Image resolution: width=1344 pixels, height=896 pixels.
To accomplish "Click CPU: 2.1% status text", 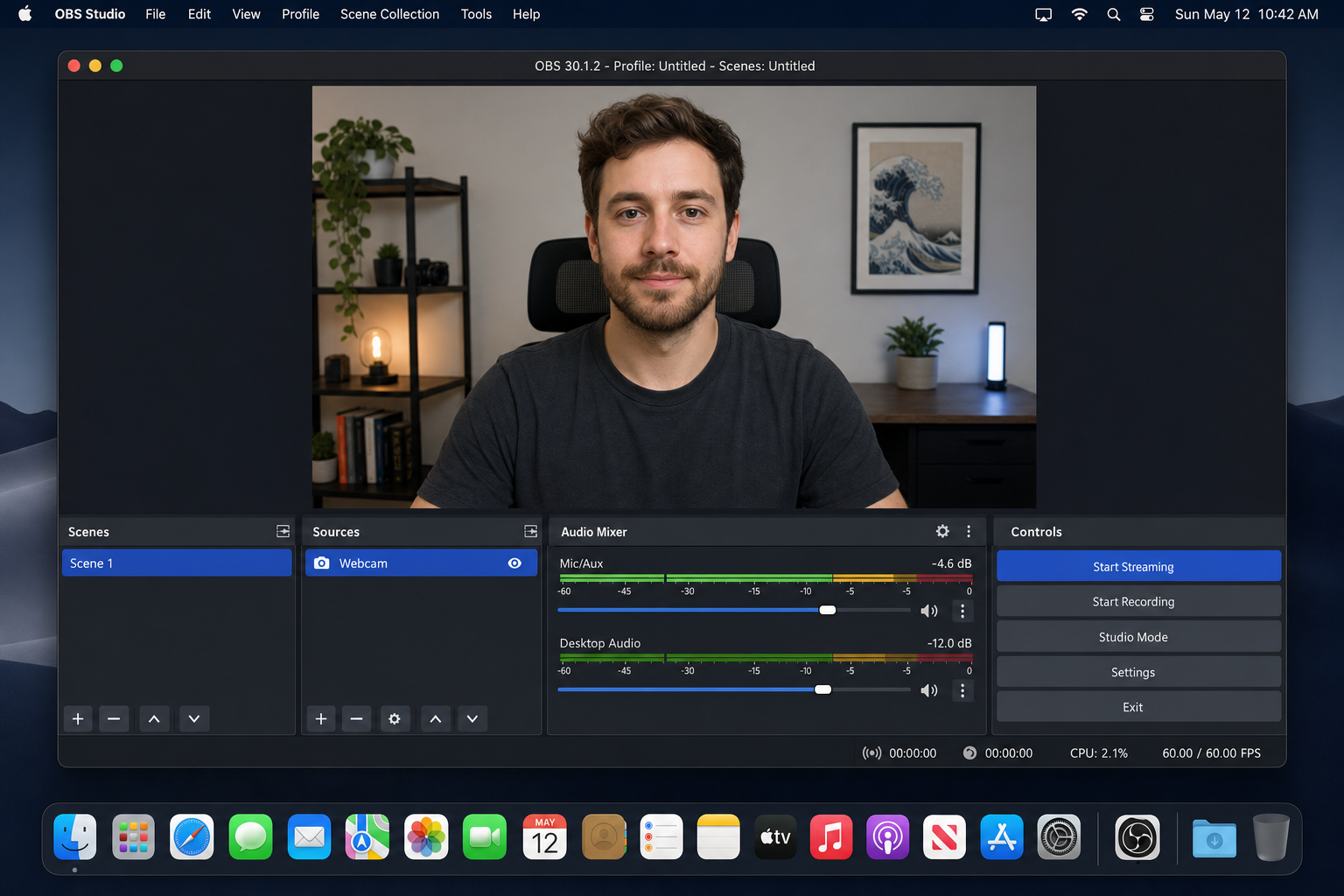I will pos(1099,752).
